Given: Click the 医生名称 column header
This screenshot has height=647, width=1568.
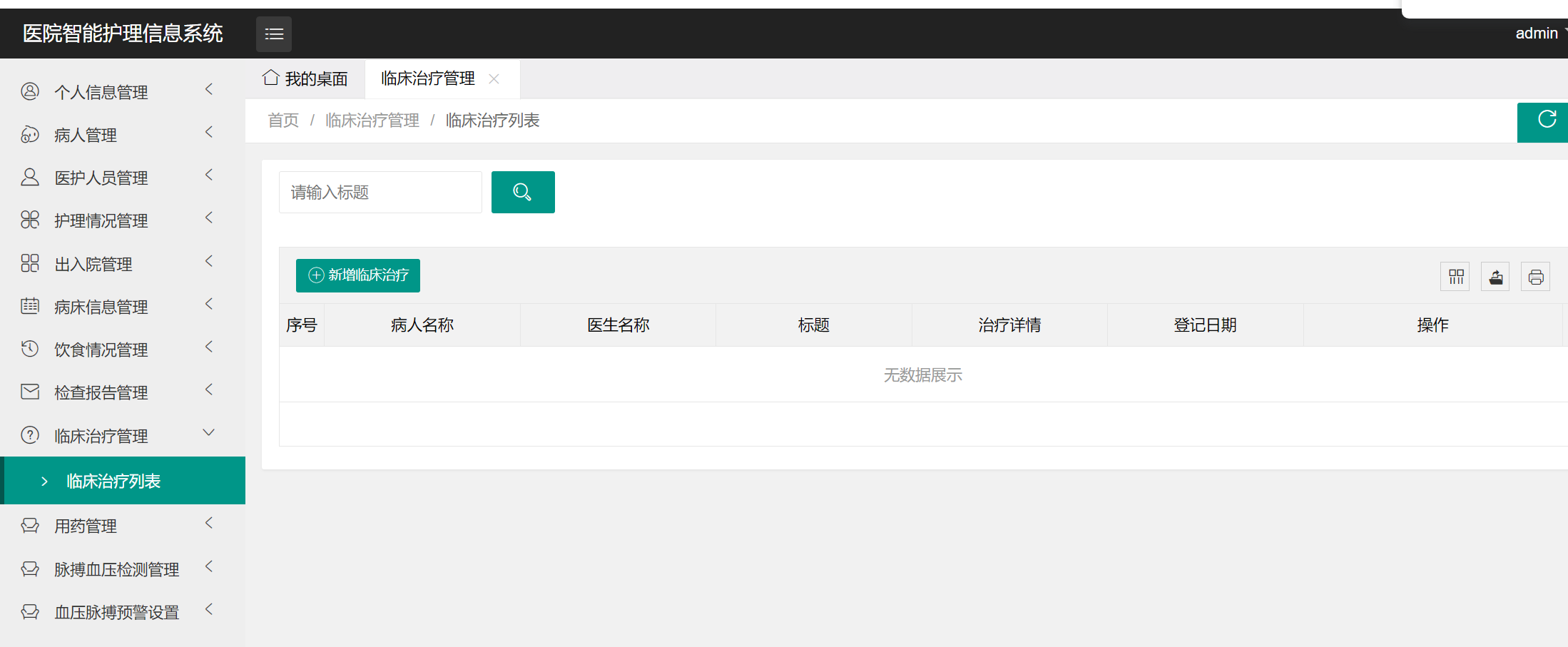Looking at the screenshot, I should pyautogui.click(x=618, y=325).
